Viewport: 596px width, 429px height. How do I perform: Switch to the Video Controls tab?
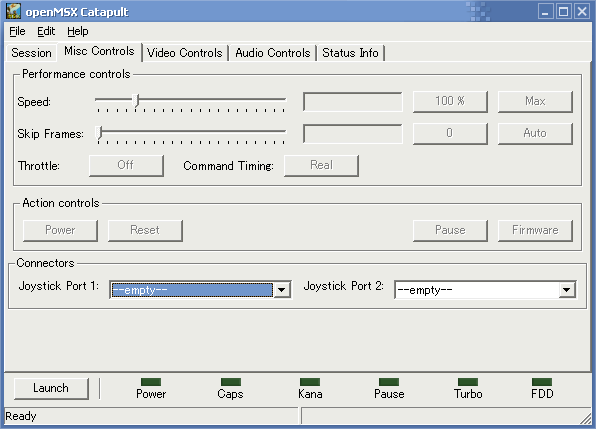coord(185,53)
